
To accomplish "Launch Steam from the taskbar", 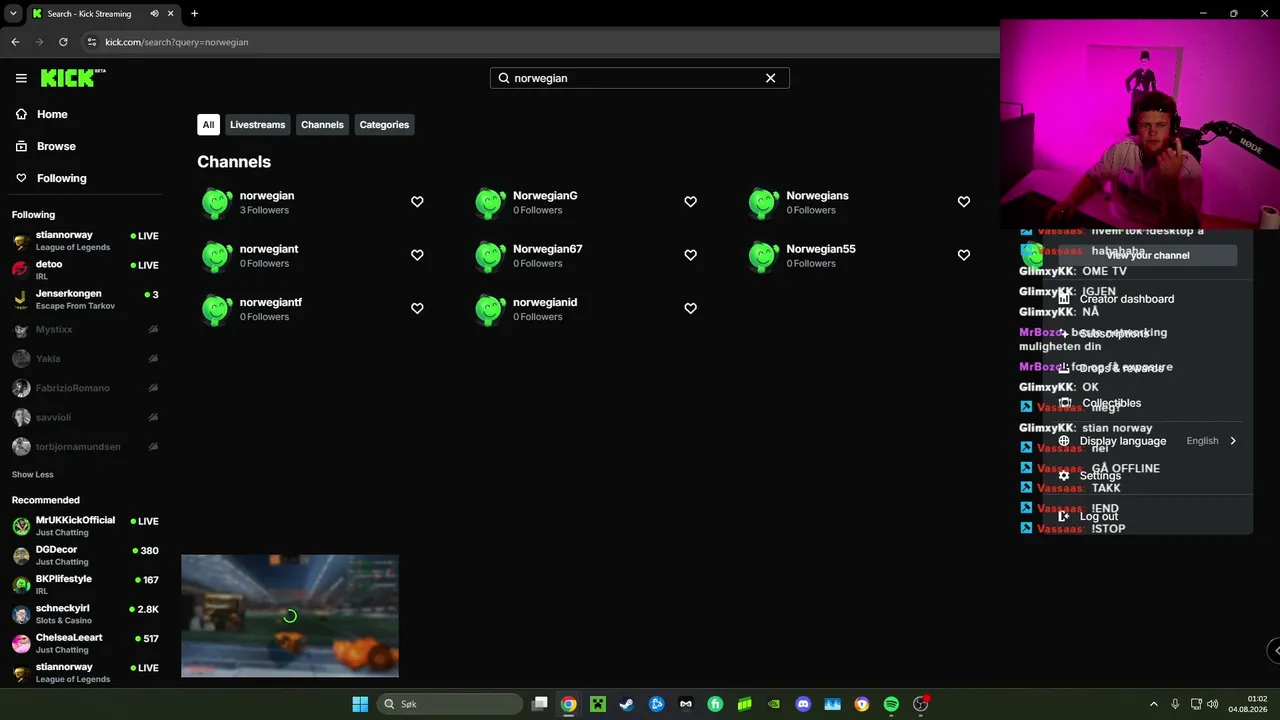I will coord(626,704).
